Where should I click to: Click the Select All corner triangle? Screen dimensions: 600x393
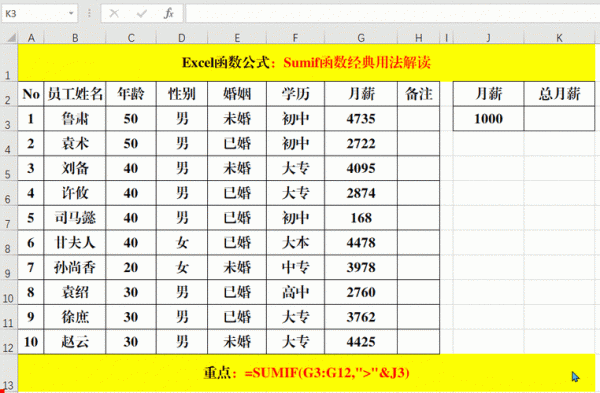(x=11, y=38)
